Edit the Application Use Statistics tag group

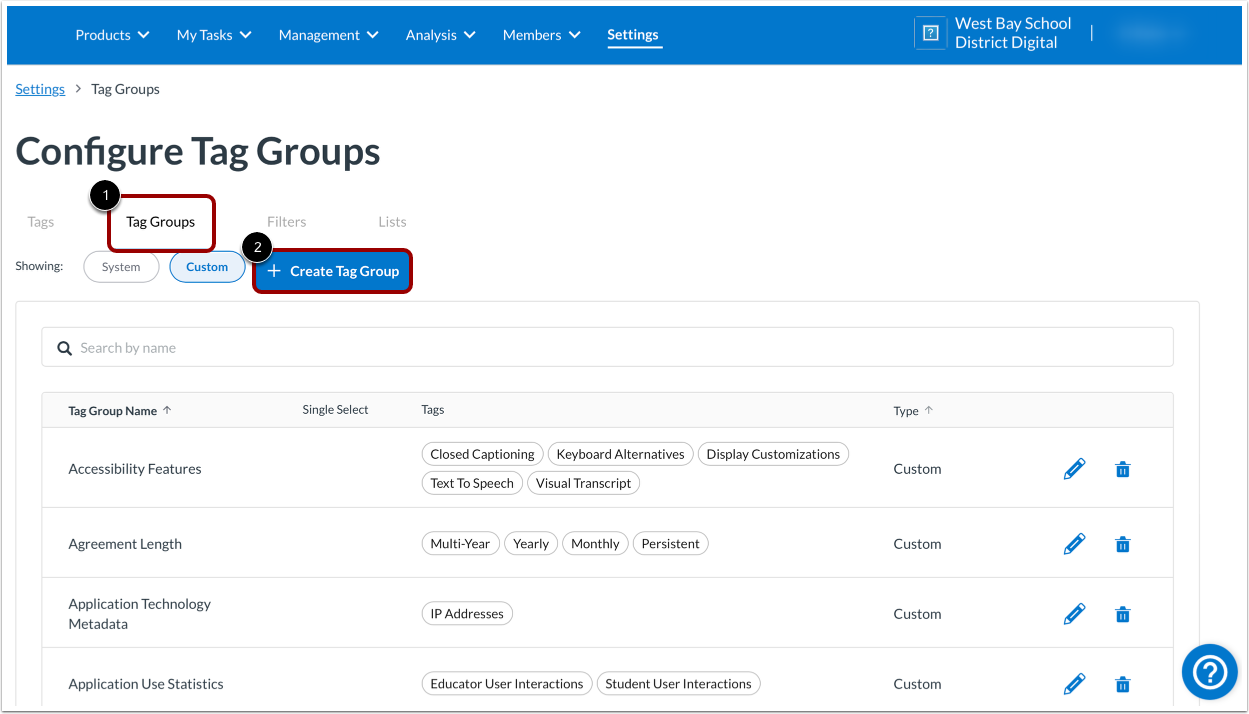(1074, 683)
